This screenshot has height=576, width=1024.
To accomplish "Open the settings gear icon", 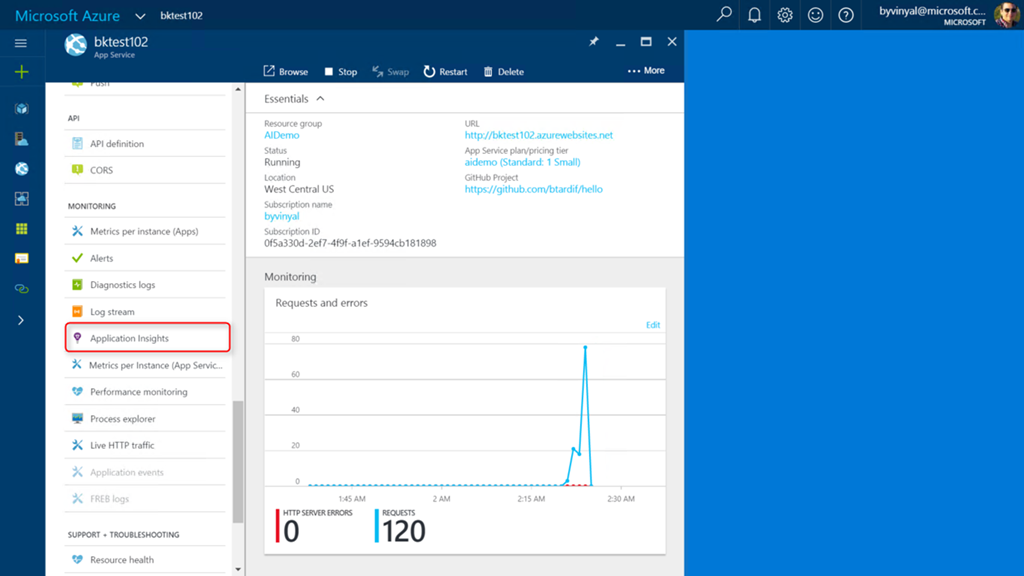I will pyautogui.click(x=785, y=14).
